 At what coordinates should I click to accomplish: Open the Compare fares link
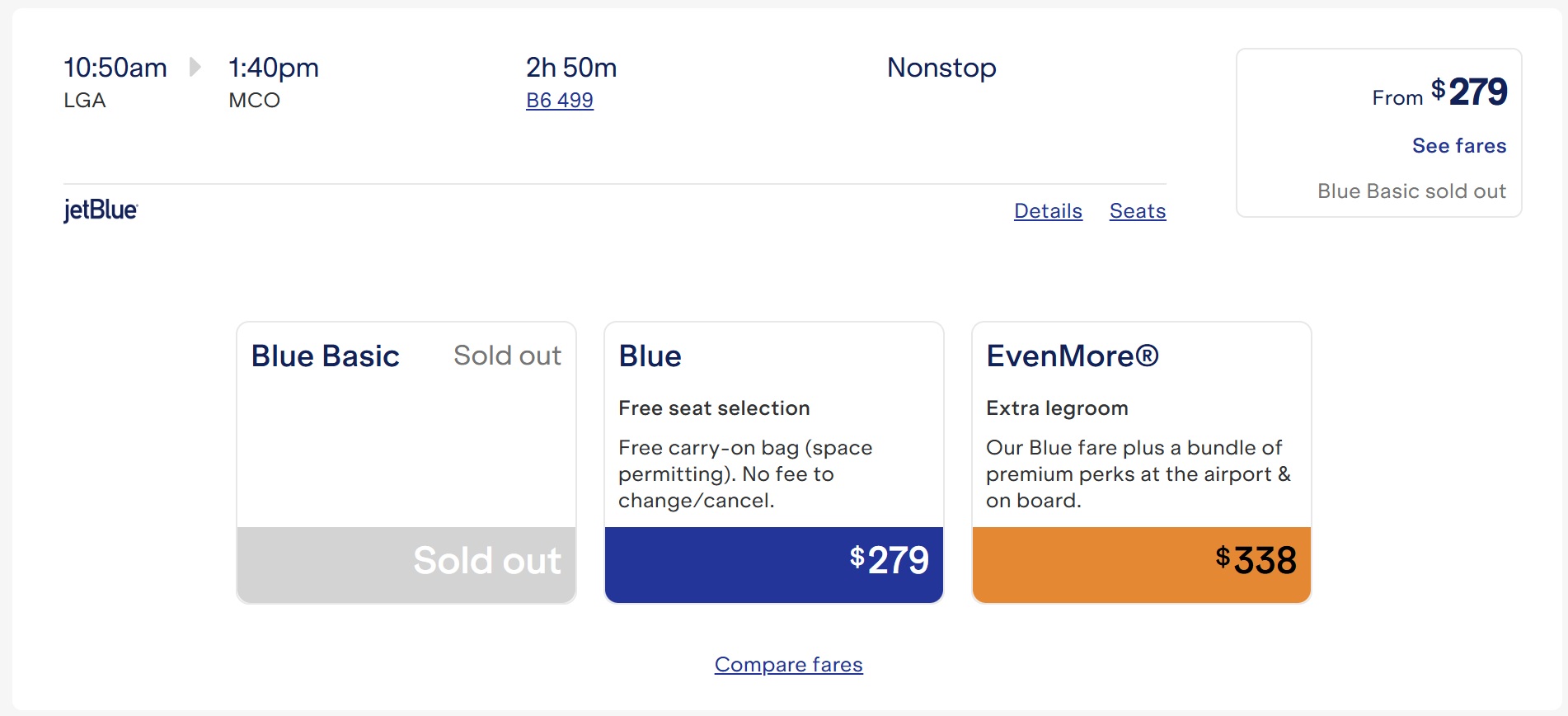tap(789, 664)
